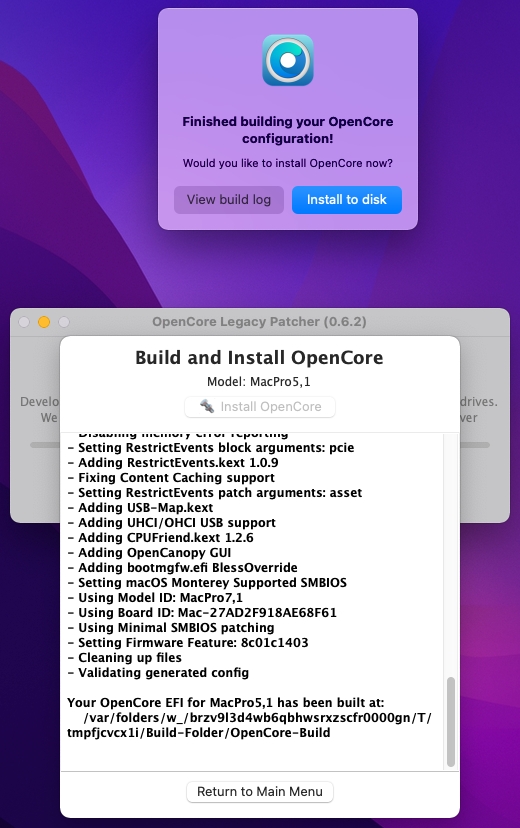Click Install to disk button
This screenshot has height=828, width=520.
pyautogui.click(x=347, y=200)
